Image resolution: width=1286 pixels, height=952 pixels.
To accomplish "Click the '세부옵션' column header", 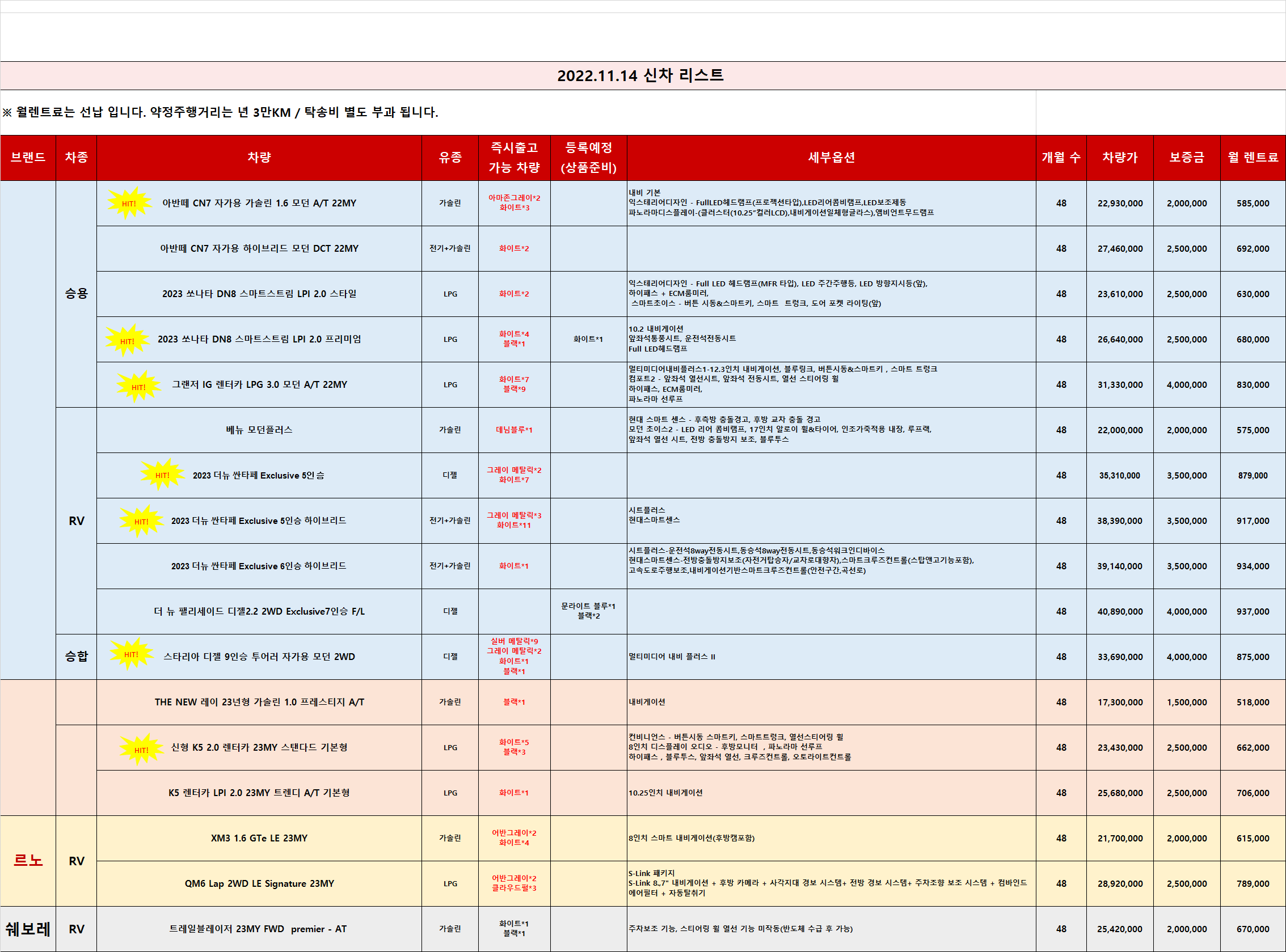I will 831,158.
